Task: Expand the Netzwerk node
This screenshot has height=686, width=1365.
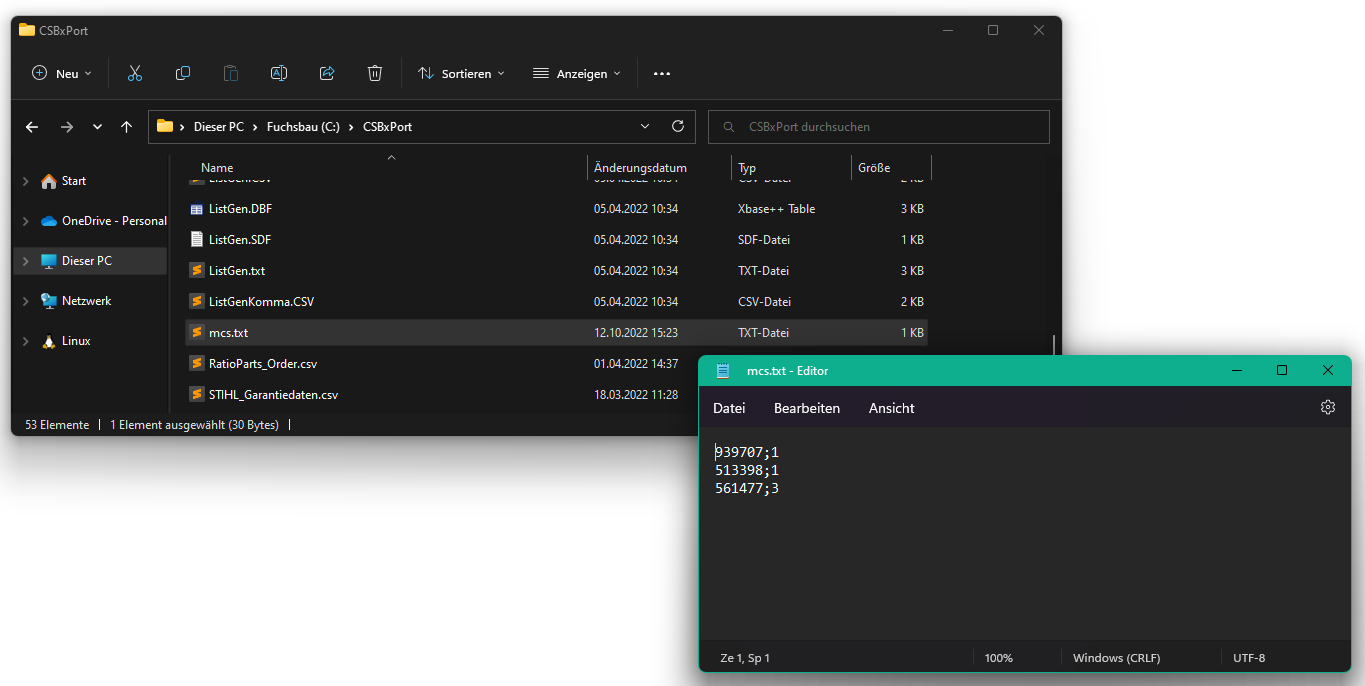Action: pos(26,301)
